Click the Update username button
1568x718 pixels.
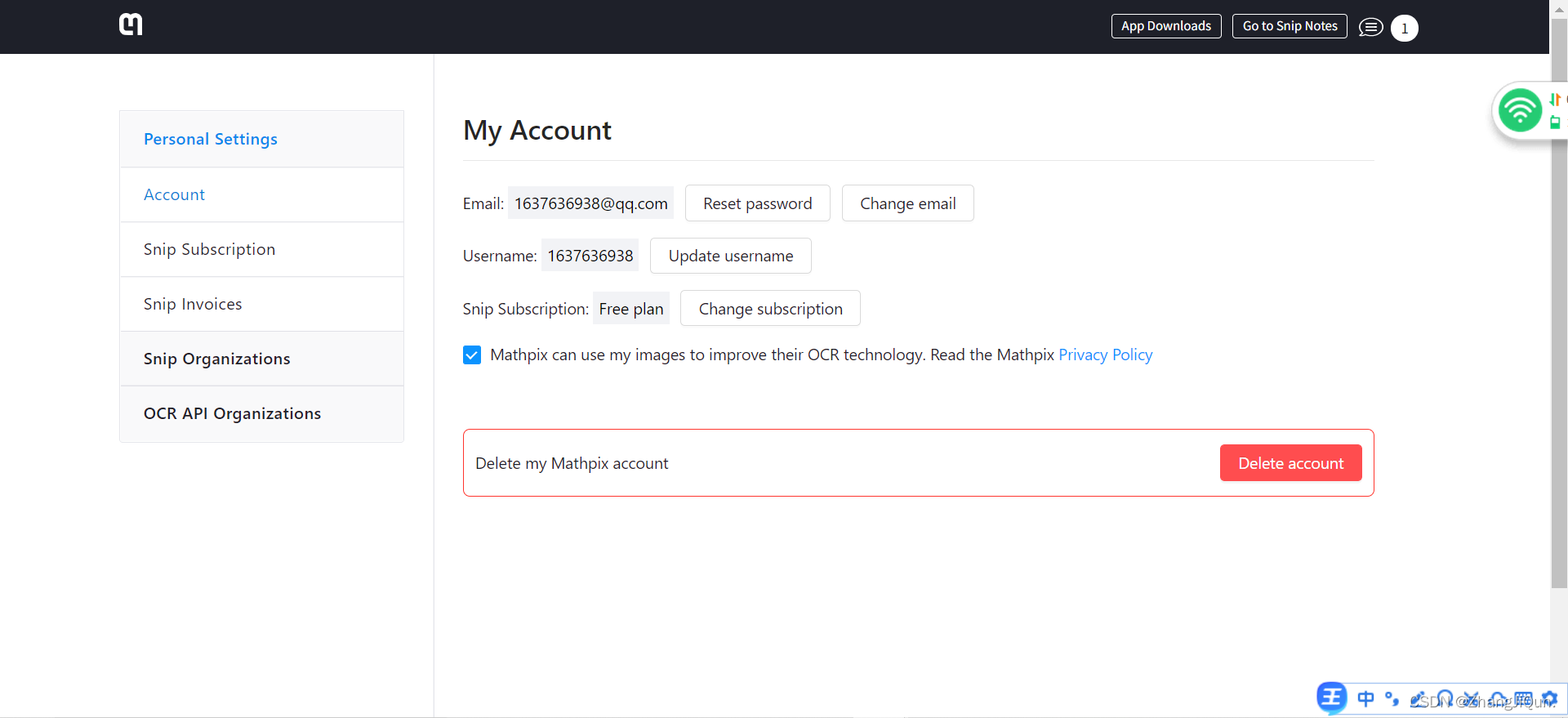(731, 256)
